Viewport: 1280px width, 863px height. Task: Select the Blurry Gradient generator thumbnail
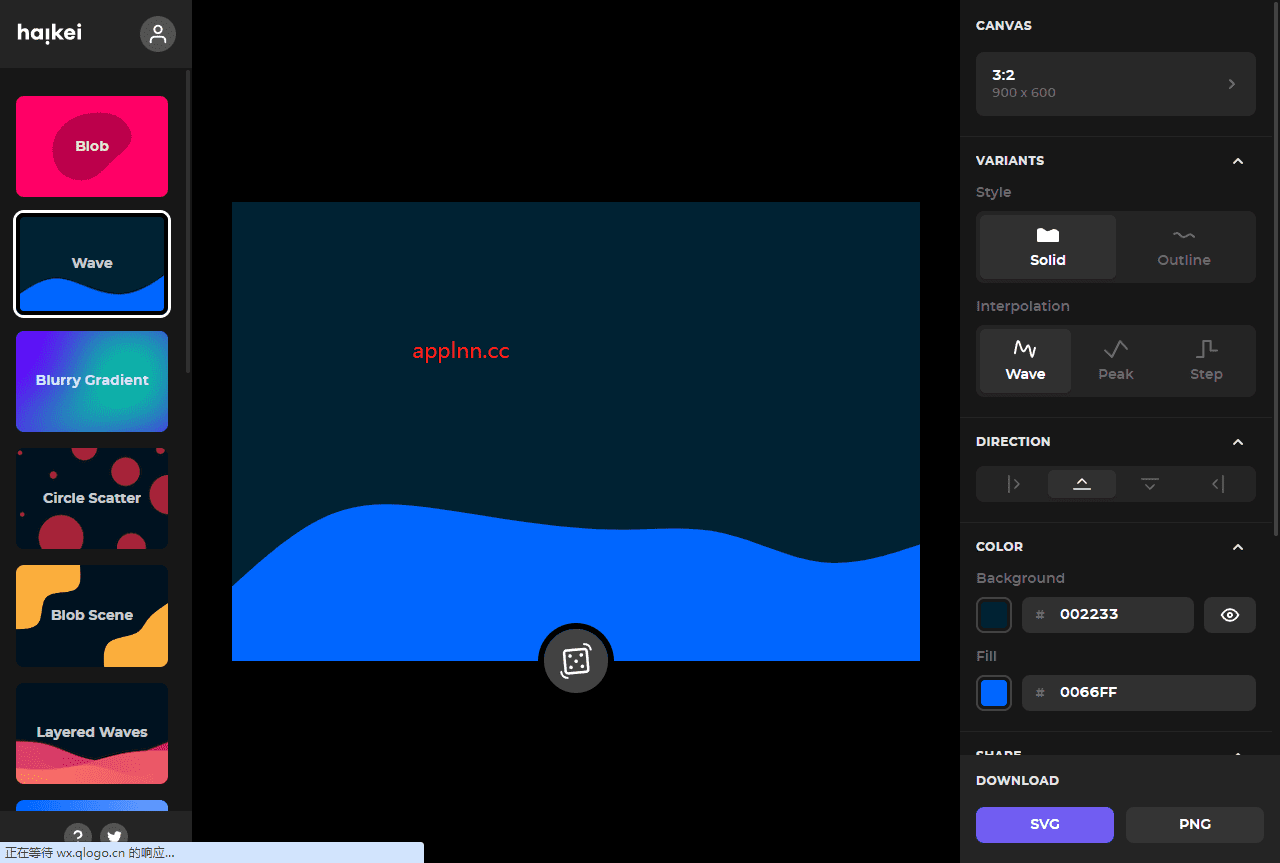(x=92, y=381)
